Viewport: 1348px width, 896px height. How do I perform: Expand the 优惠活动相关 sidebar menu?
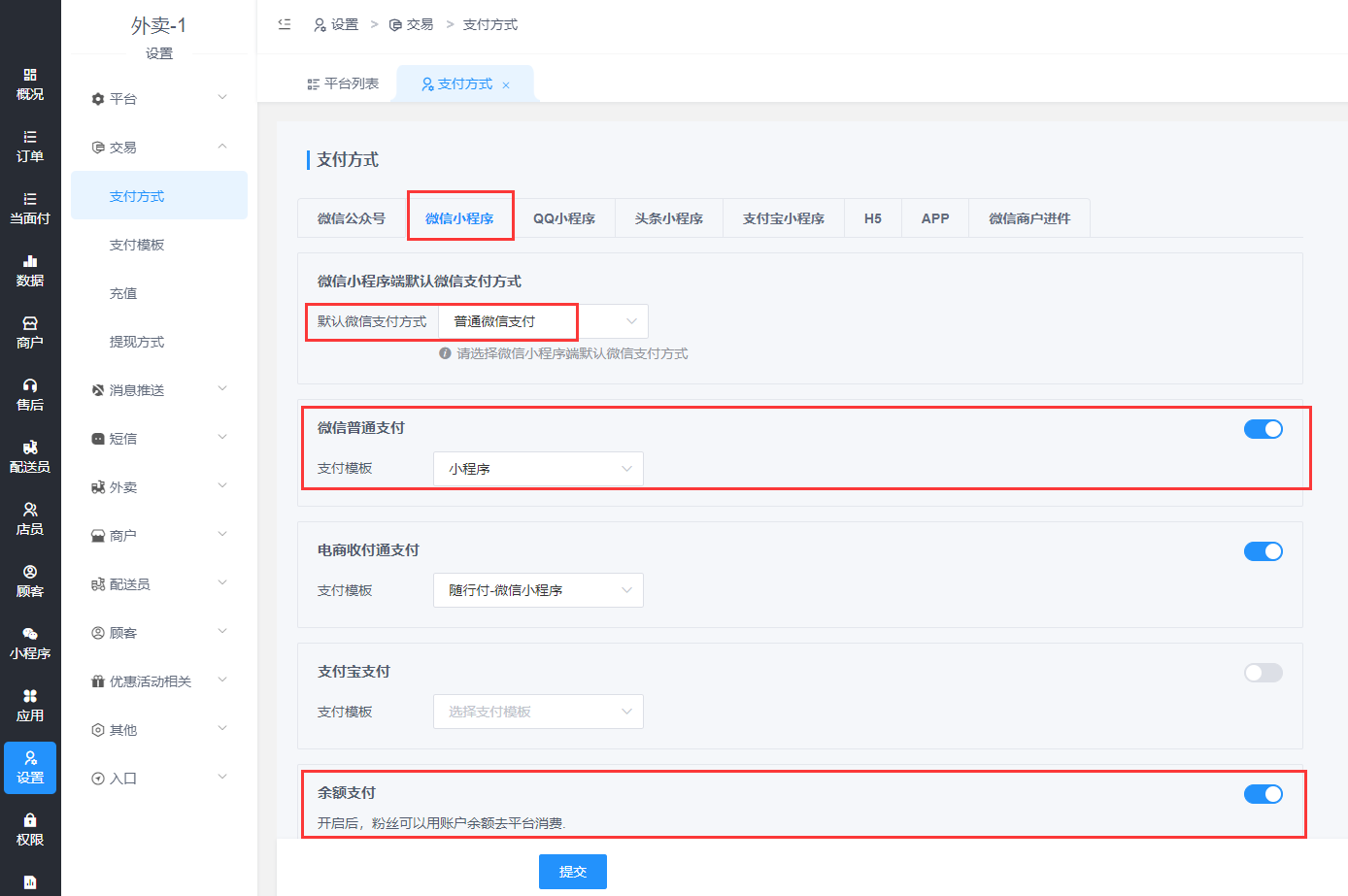click(x=159, y=681)
